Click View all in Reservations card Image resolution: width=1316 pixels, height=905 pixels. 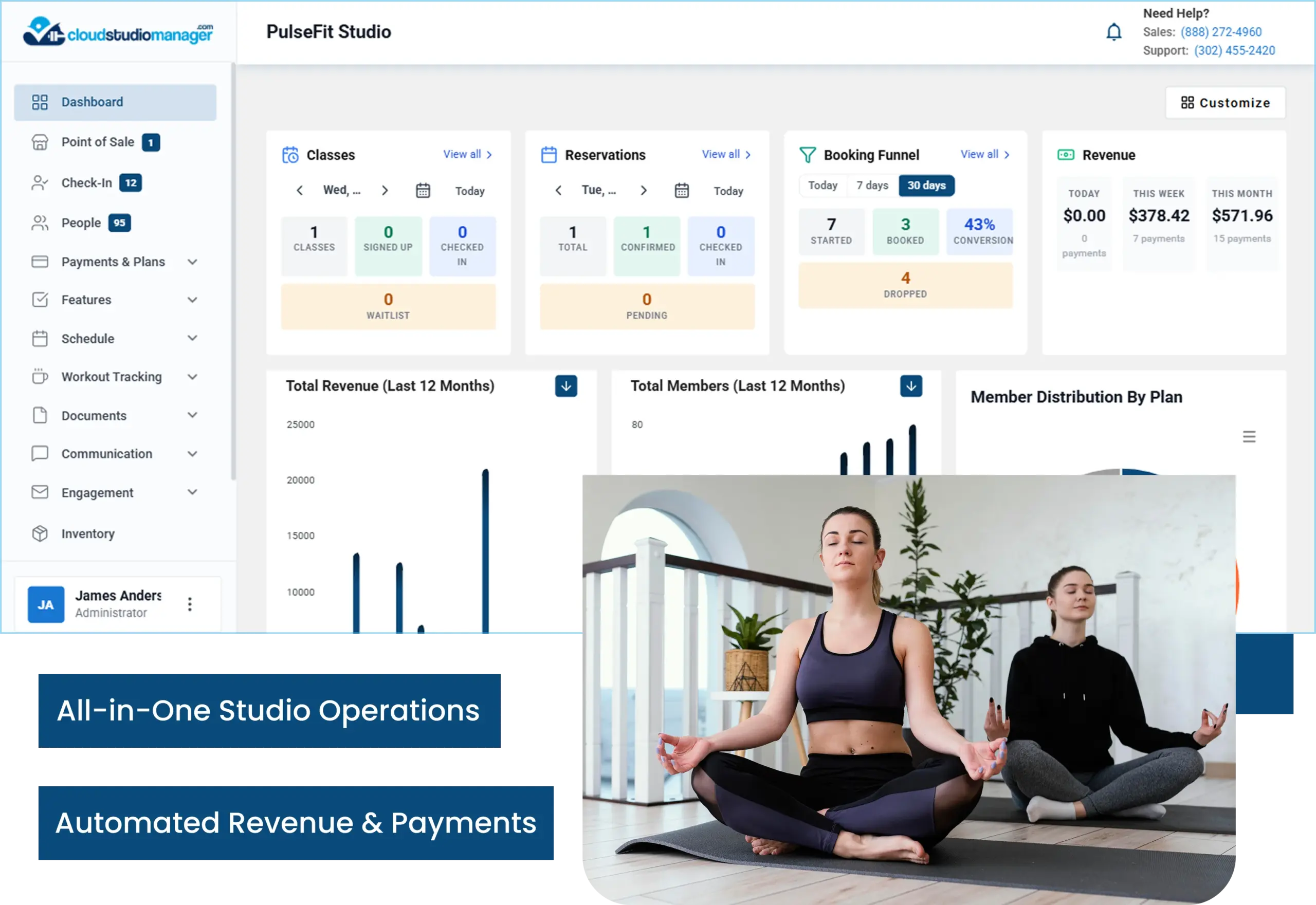[726, 154]
